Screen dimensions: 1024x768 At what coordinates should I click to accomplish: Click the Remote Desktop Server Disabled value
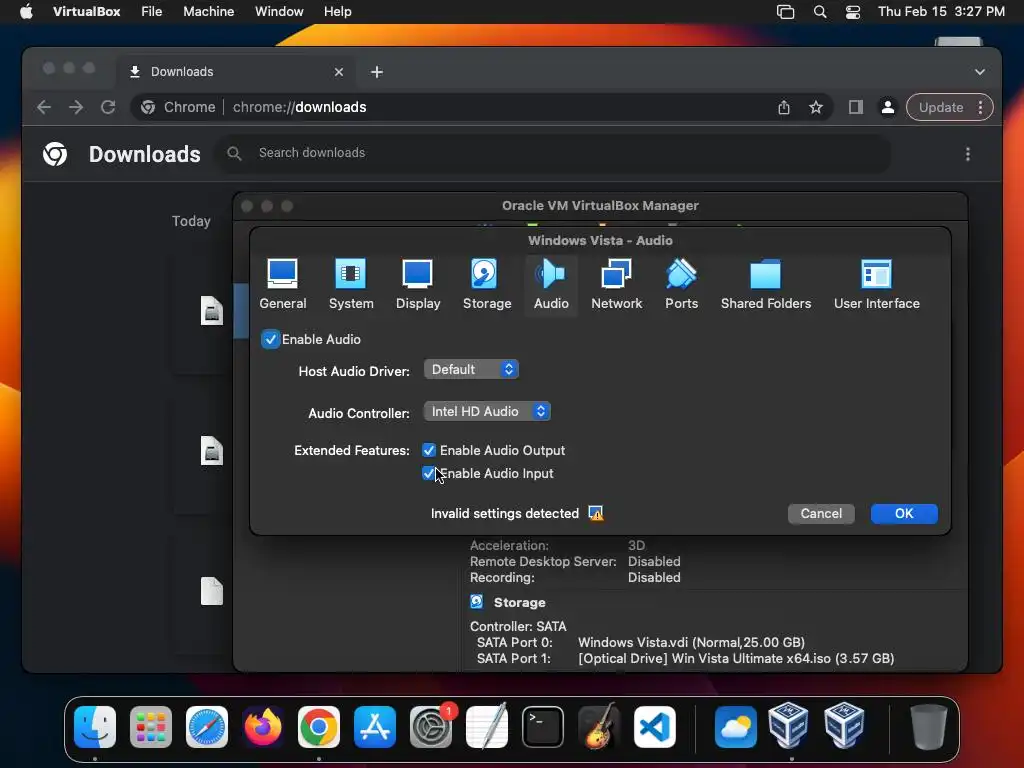pyautogui.click(x=654, y=562)
